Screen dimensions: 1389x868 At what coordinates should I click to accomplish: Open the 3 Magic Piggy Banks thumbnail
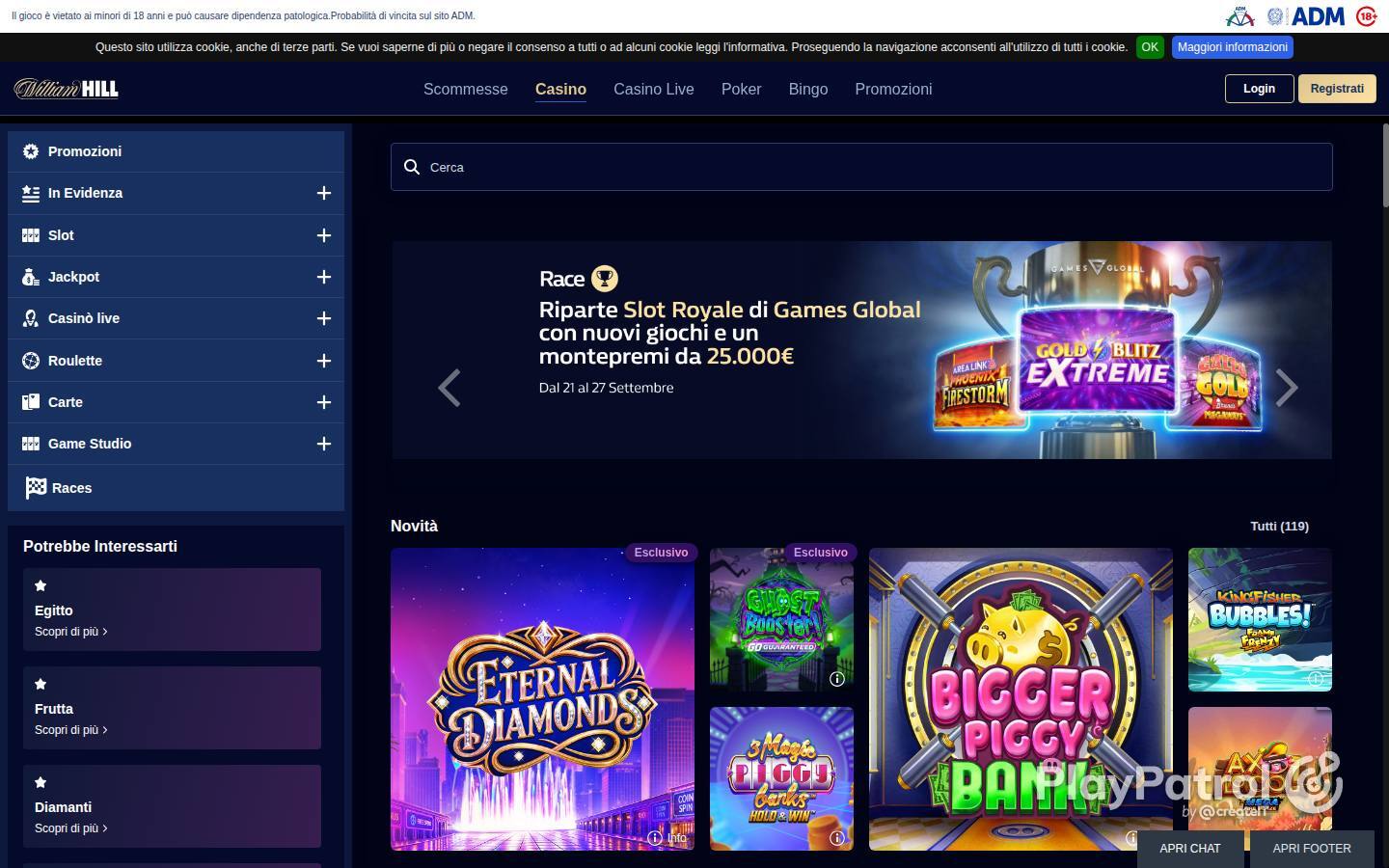point(781,778)
